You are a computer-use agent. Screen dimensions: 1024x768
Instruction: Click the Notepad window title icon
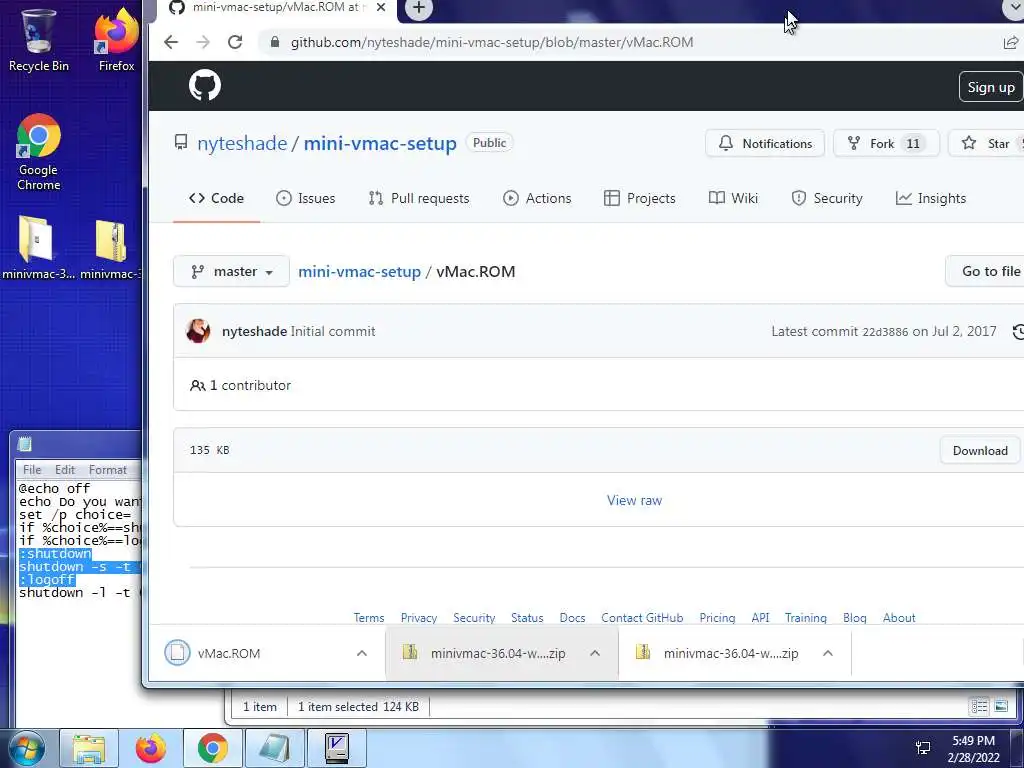click(25, 444)
